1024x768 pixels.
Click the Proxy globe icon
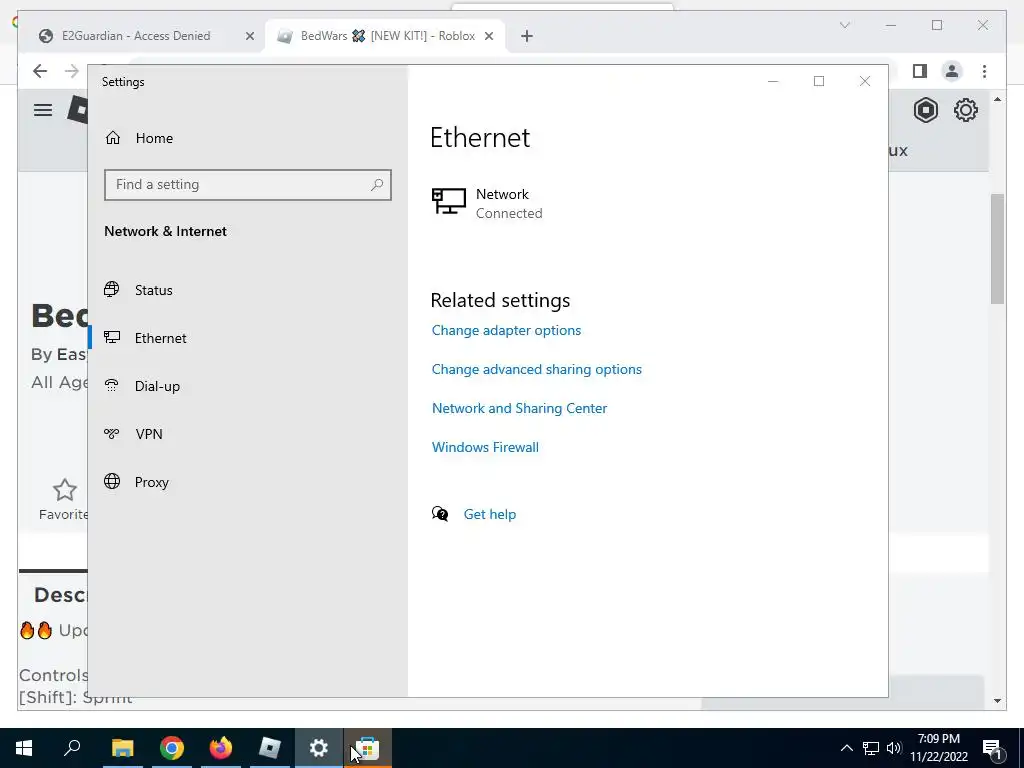112,481
